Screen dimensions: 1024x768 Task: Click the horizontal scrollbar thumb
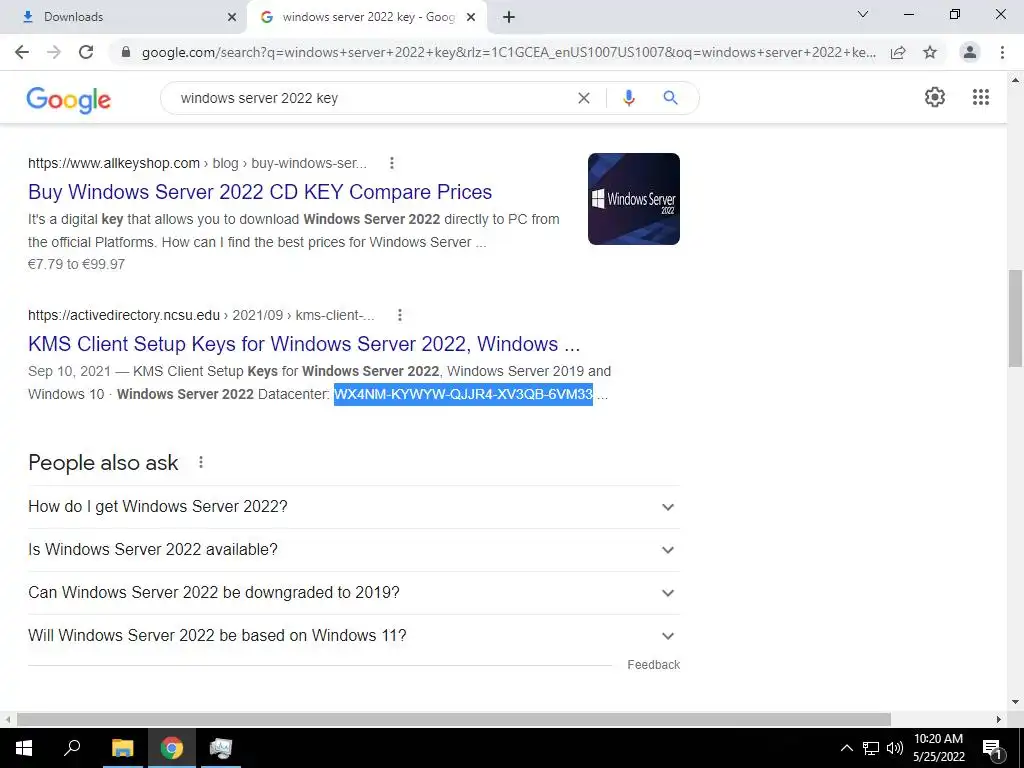pyautogui.click(x=454, y=719)
